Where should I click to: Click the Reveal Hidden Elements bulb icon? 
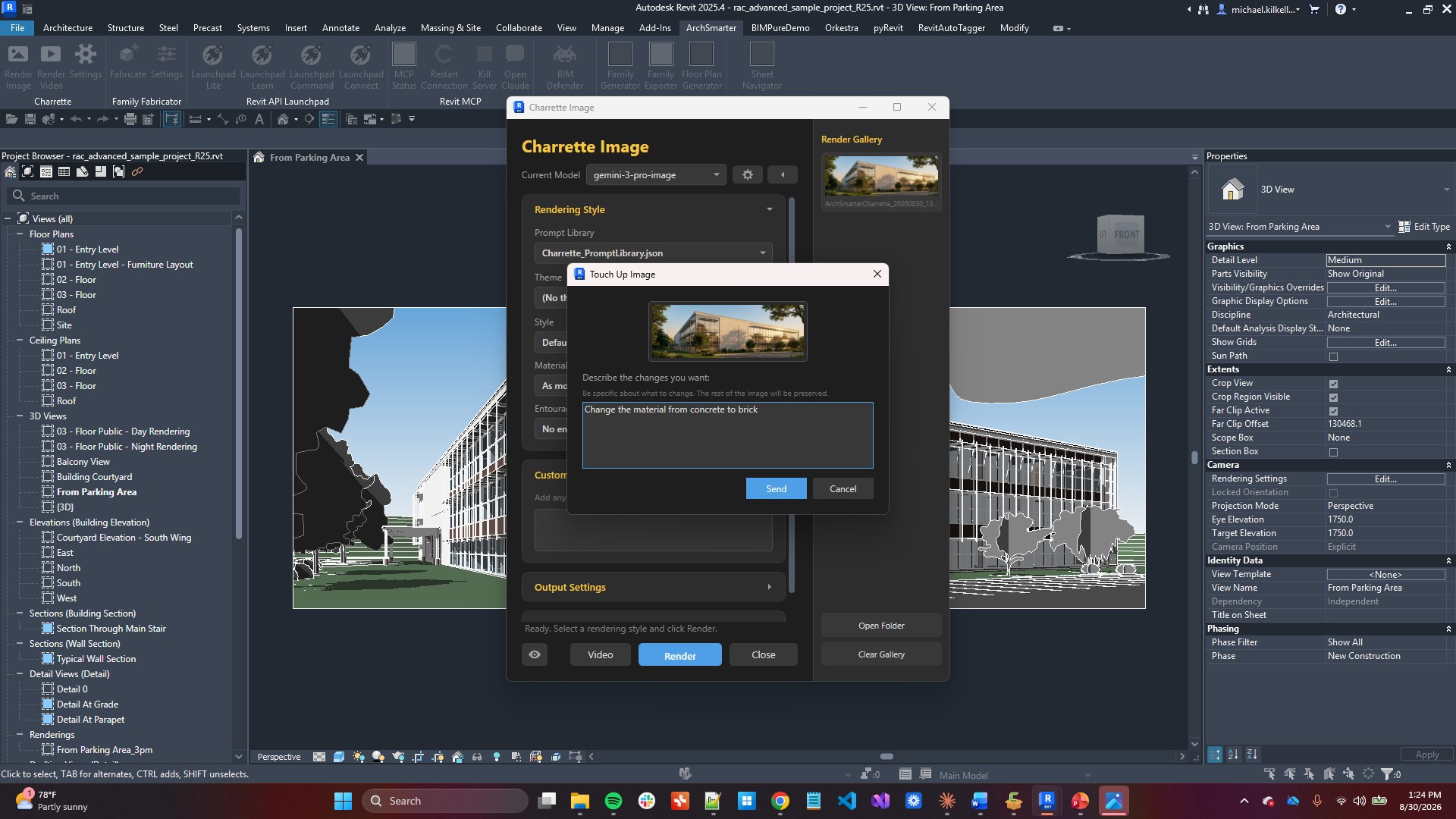497,757
